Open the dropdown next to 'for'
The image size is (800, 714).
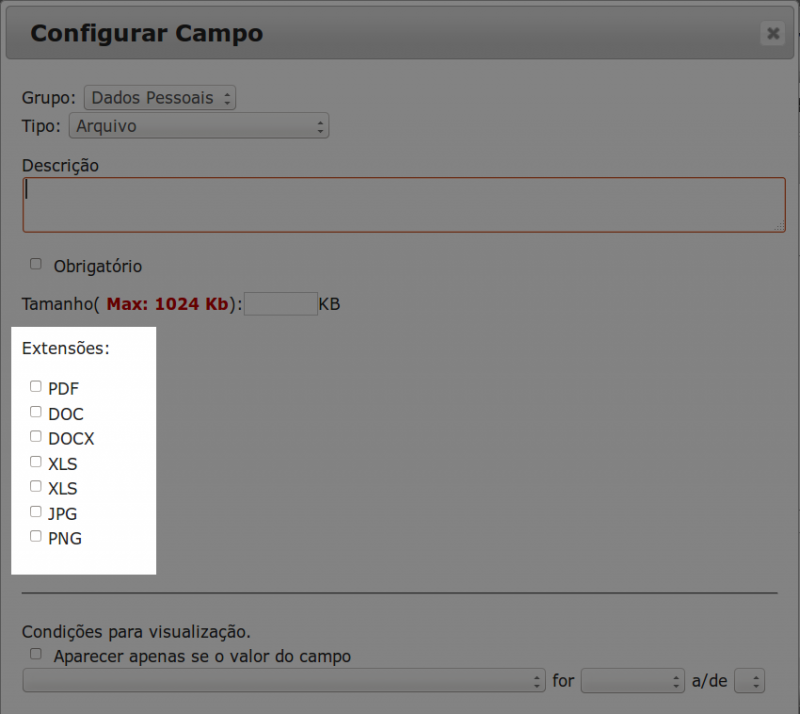(633, 680)
